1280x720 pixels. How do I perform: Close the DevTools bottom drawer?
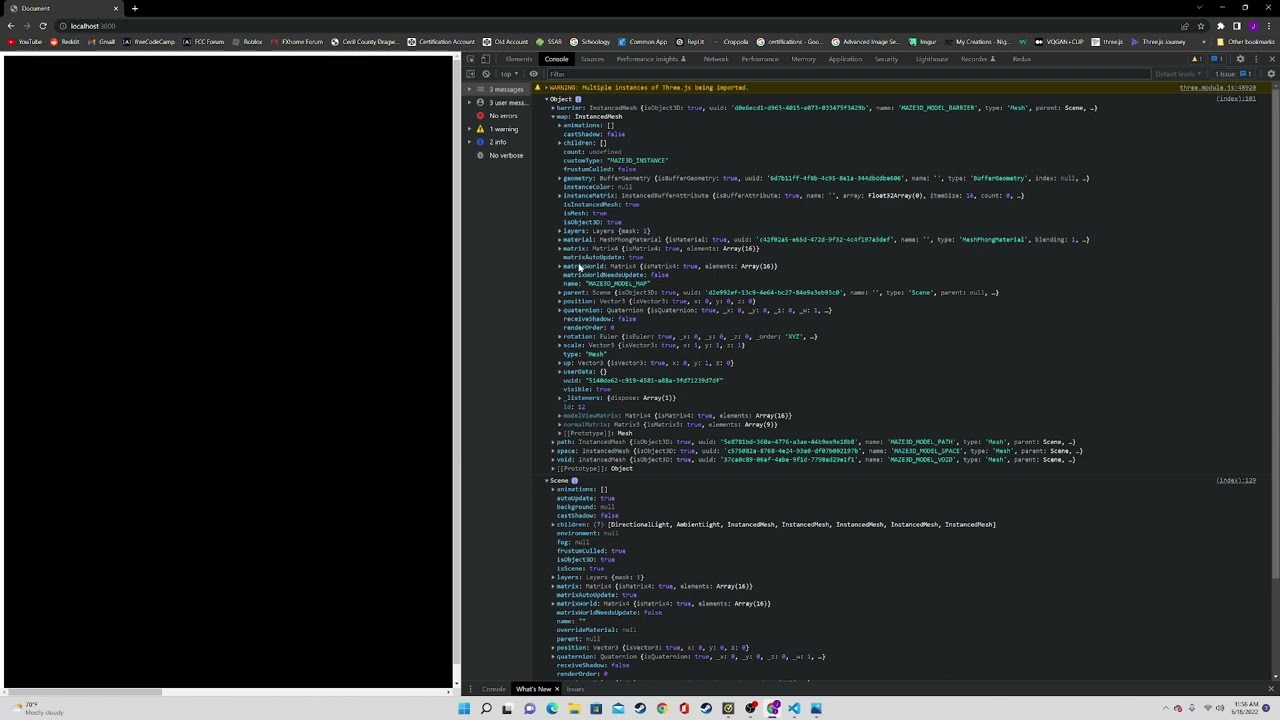click(1271, 689)
